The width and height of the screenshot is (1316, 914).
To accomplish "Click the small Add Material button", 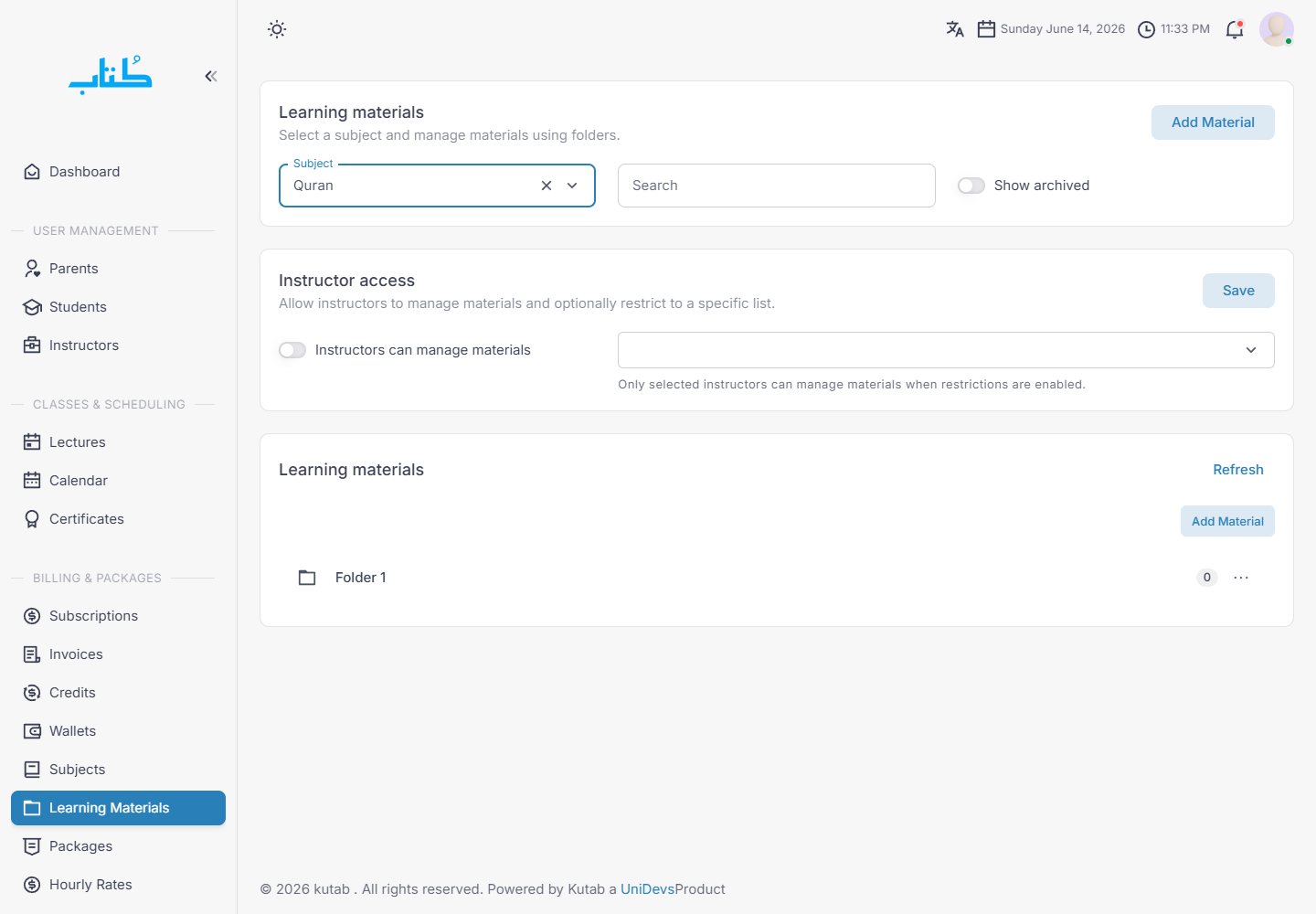I will click(x=1227, y=521).
